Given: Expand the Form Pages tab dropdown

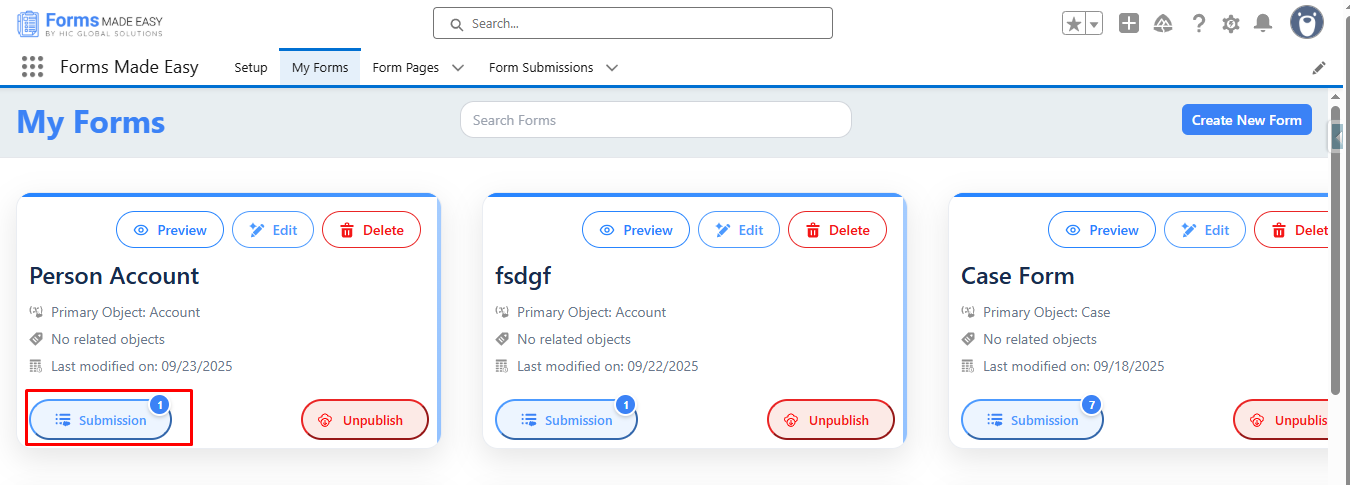Looking at the screenshot, I should (x=458, y=68).
